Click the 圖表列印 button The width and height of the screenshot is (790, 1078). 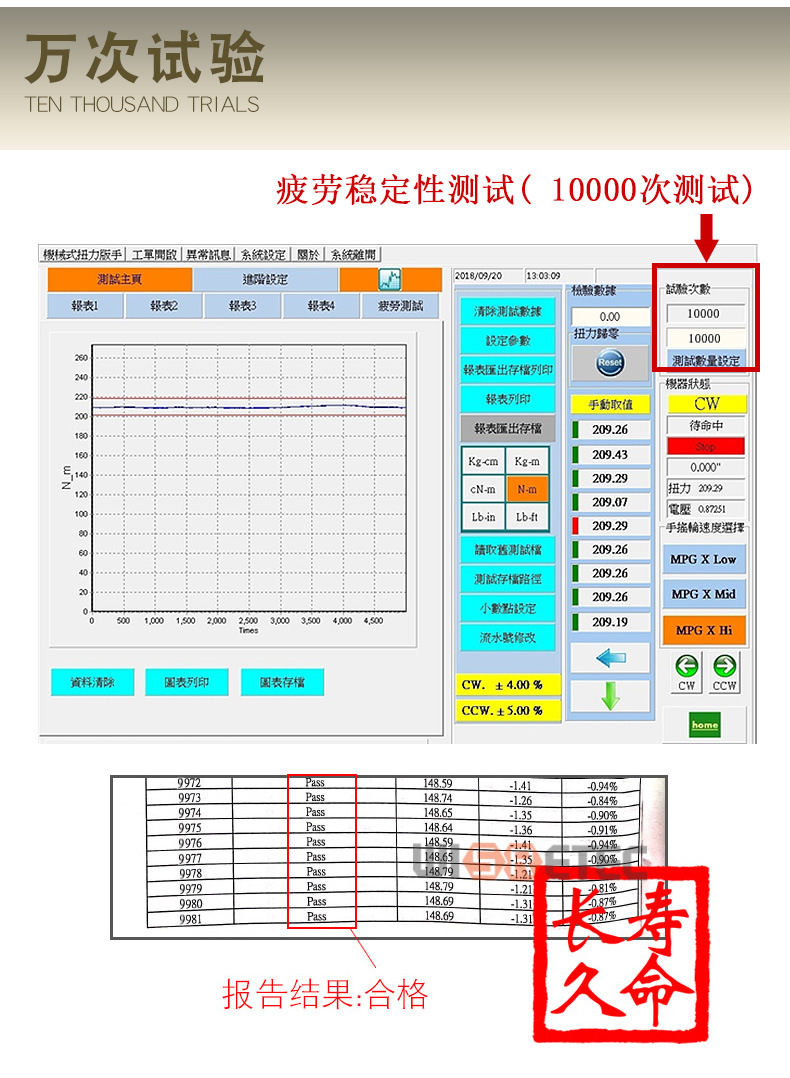pos(186,682)
